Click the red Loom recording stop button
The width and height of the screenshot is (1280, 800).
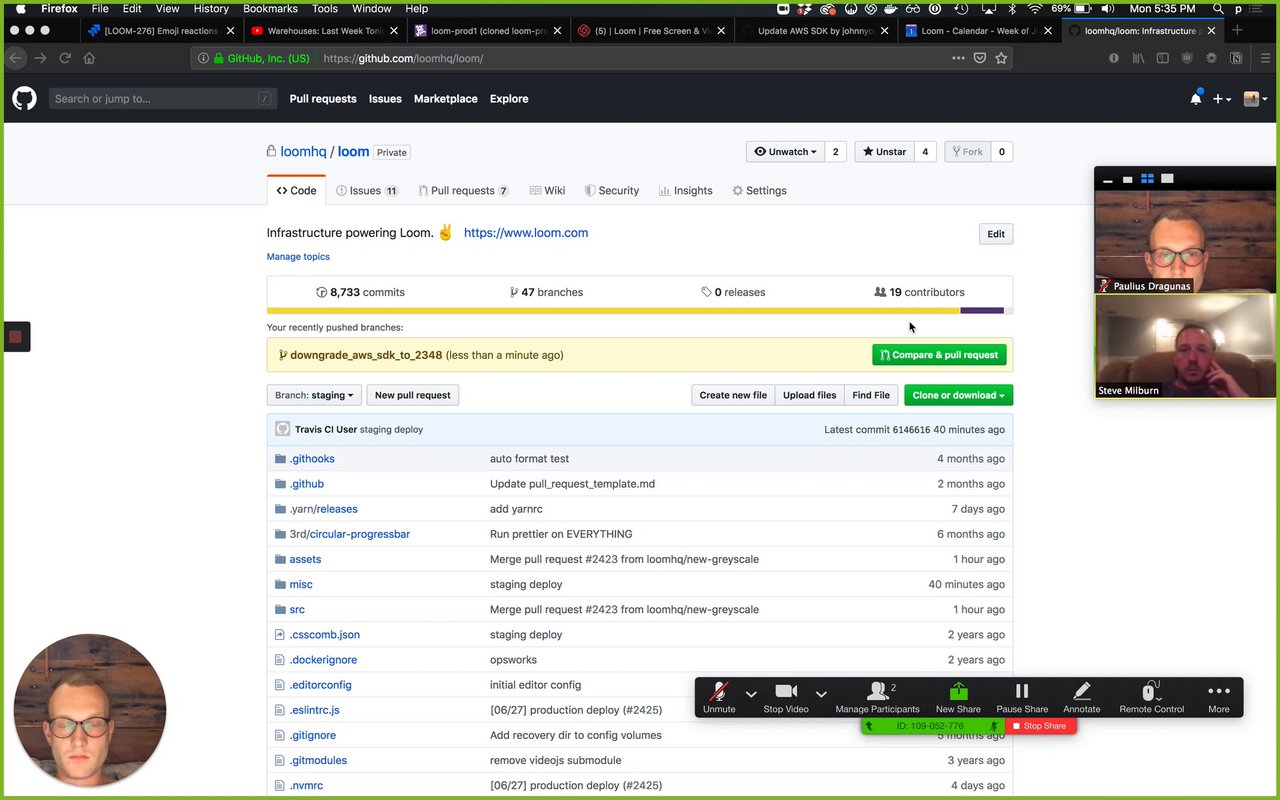click(15, 337)
